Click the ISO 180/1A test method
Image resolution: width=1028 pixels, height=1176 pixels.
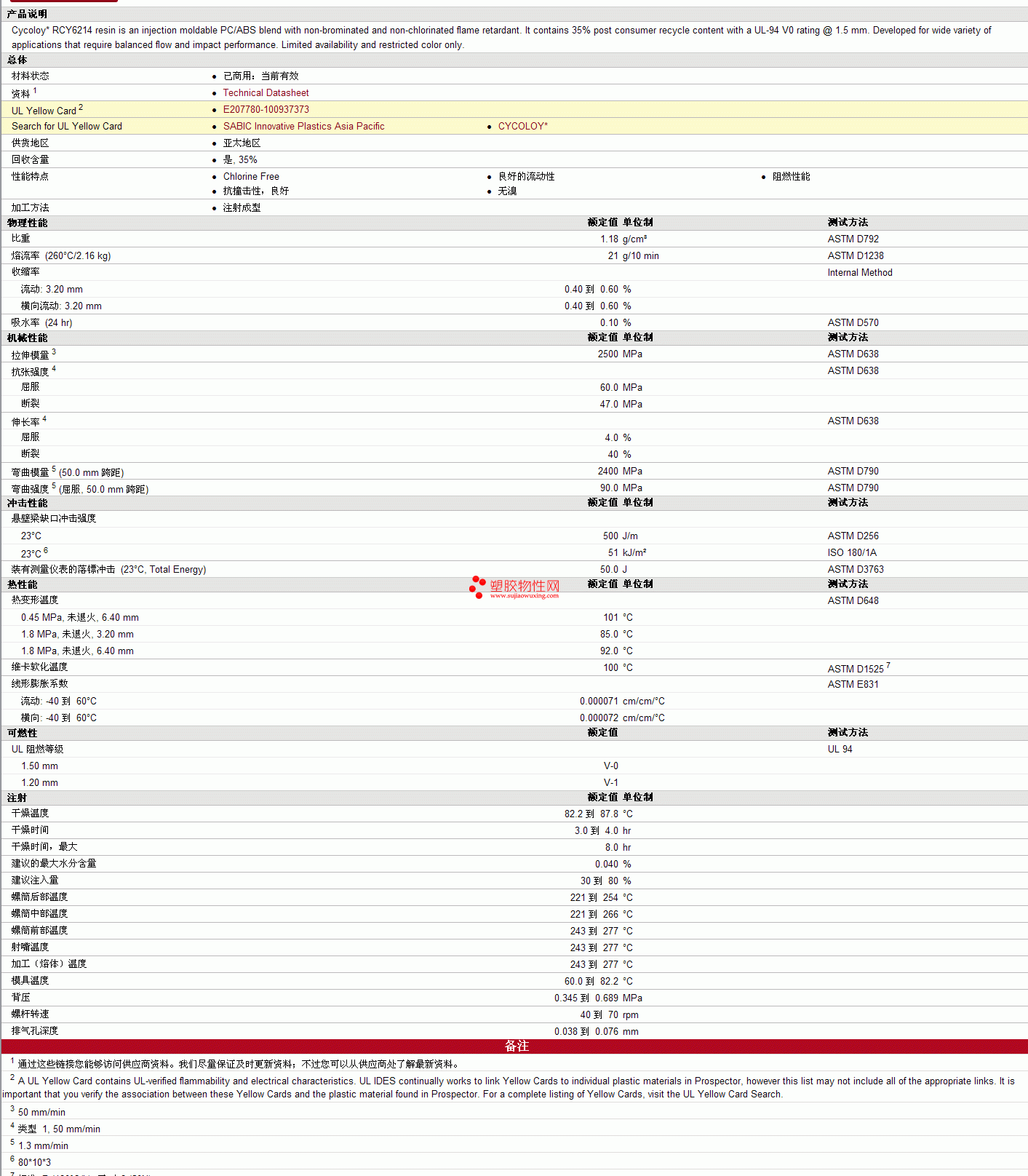tap(852, 553)
